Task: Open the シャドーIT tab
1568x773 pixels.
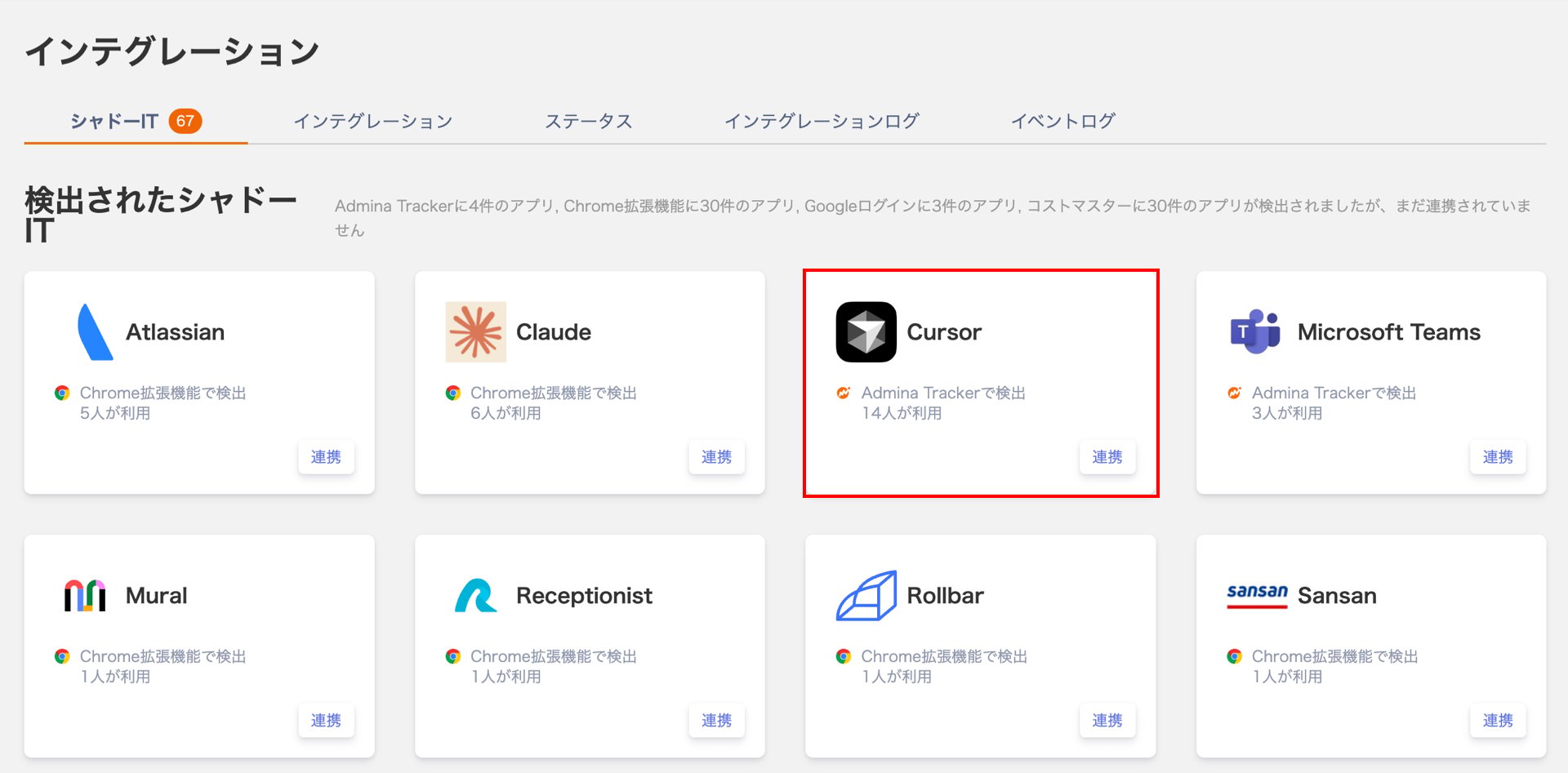Action: 136,122
